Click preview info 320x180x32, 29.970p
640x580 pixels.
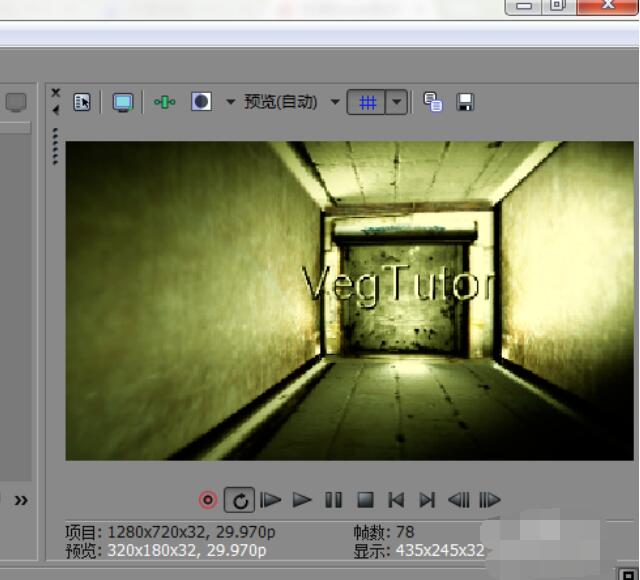(x=187, y=551)
